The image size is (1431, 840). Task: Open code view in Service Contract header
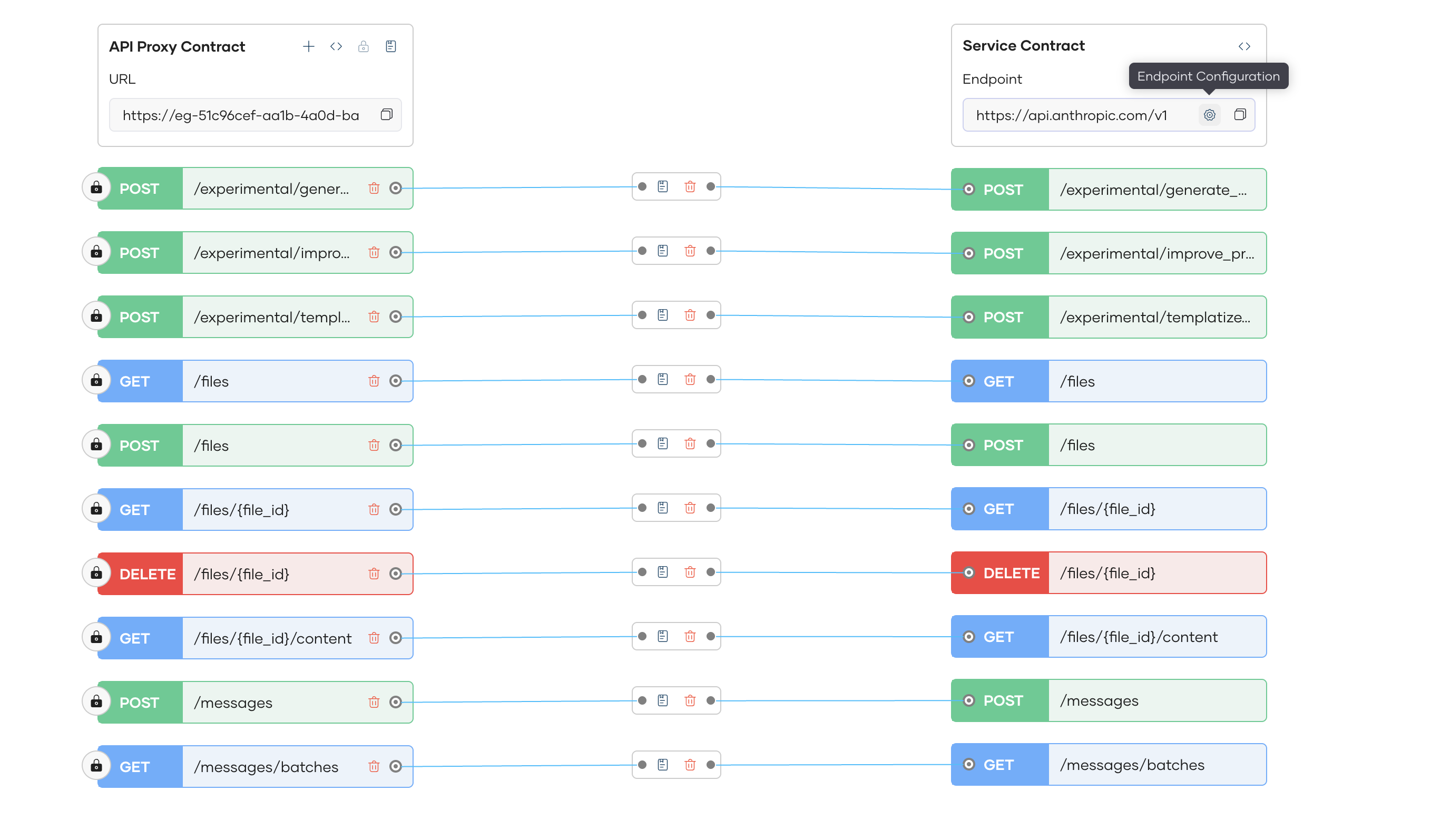1244,46
